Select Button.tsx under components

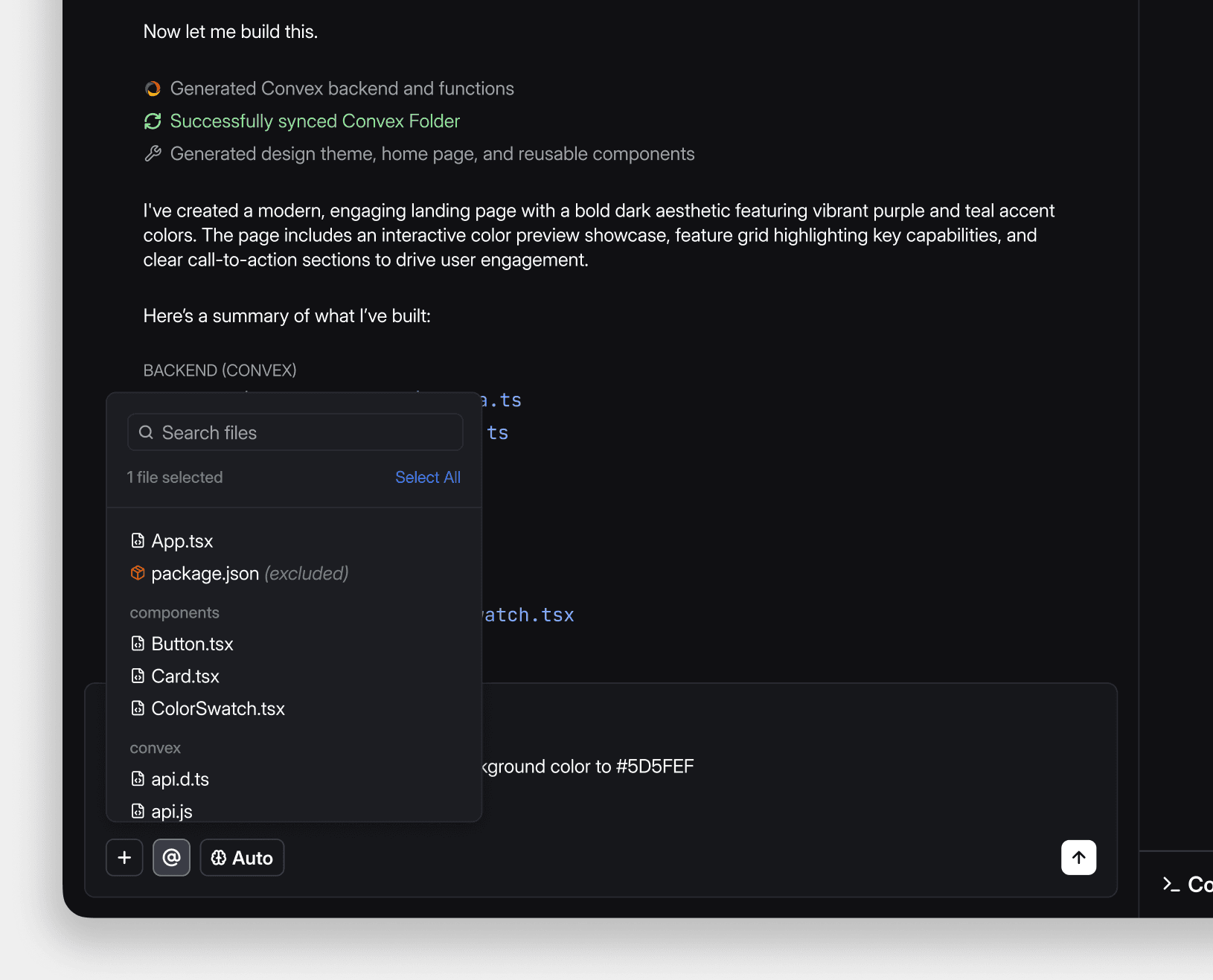point(191,644)
